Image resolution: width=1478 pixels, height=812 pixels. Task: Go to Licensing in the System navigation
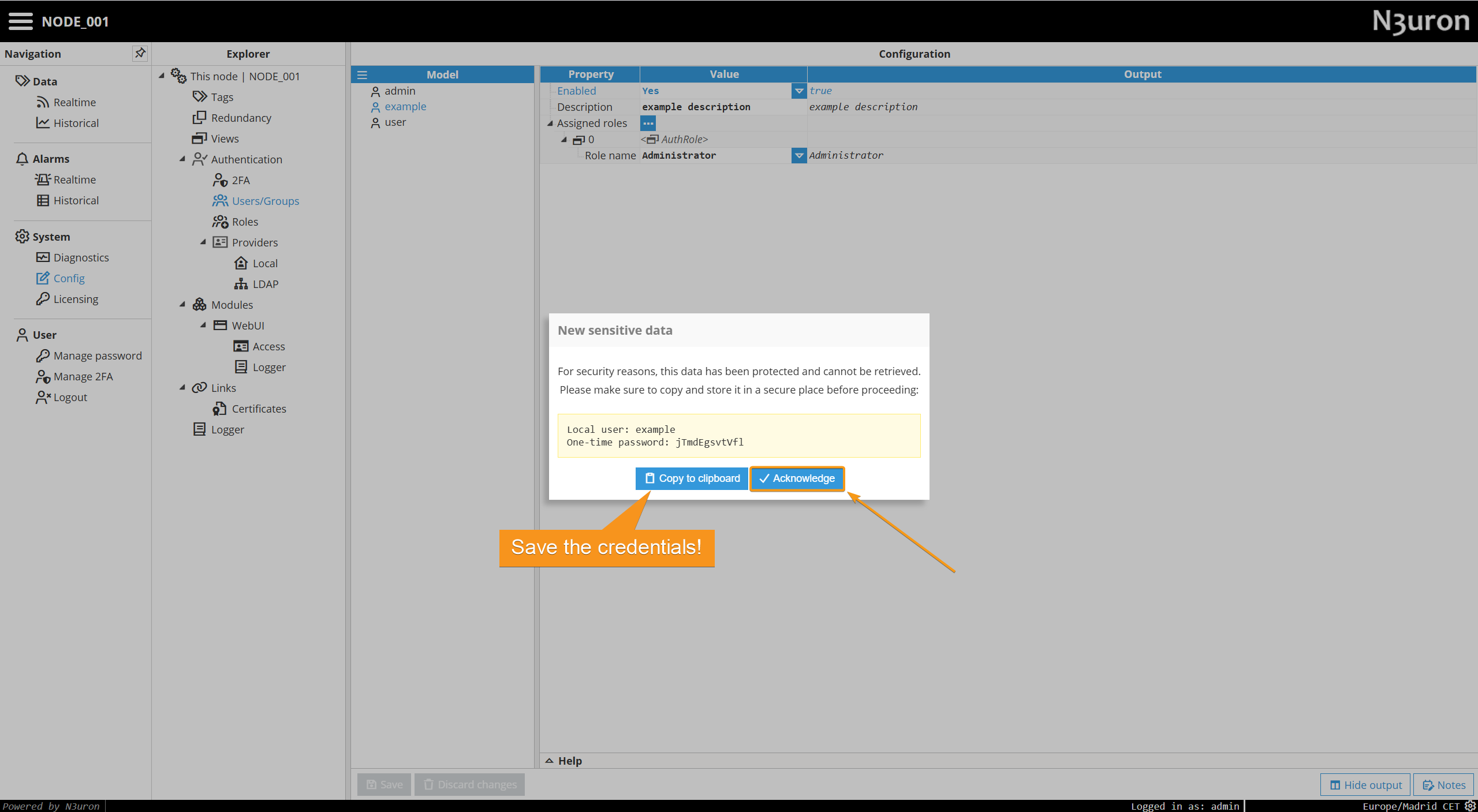76,299
